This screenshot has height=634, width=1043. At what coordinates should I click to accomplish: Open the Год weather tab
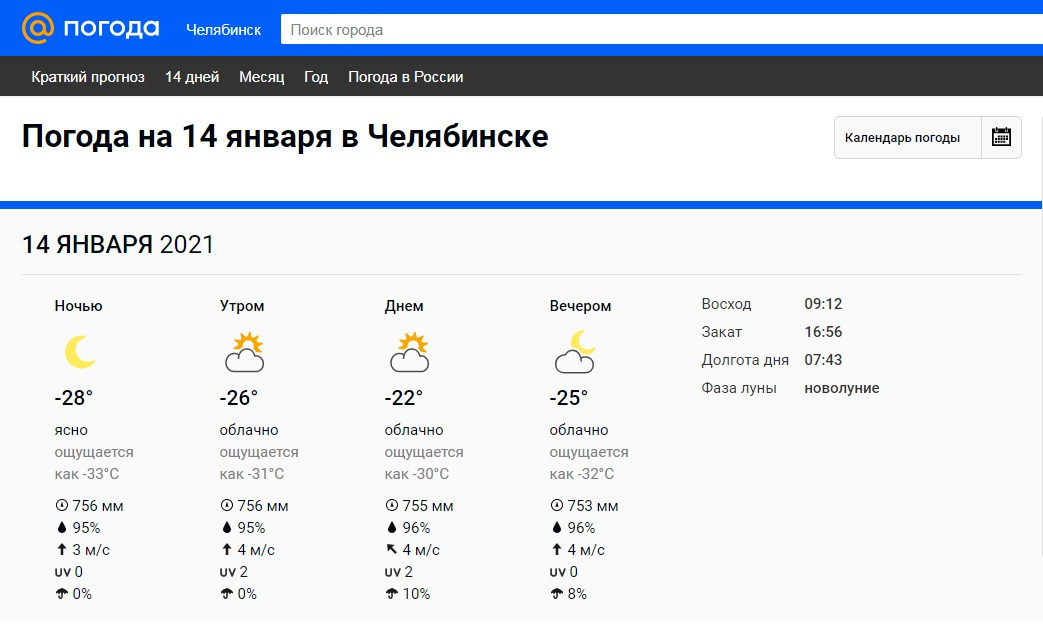[x=316, y=77]
